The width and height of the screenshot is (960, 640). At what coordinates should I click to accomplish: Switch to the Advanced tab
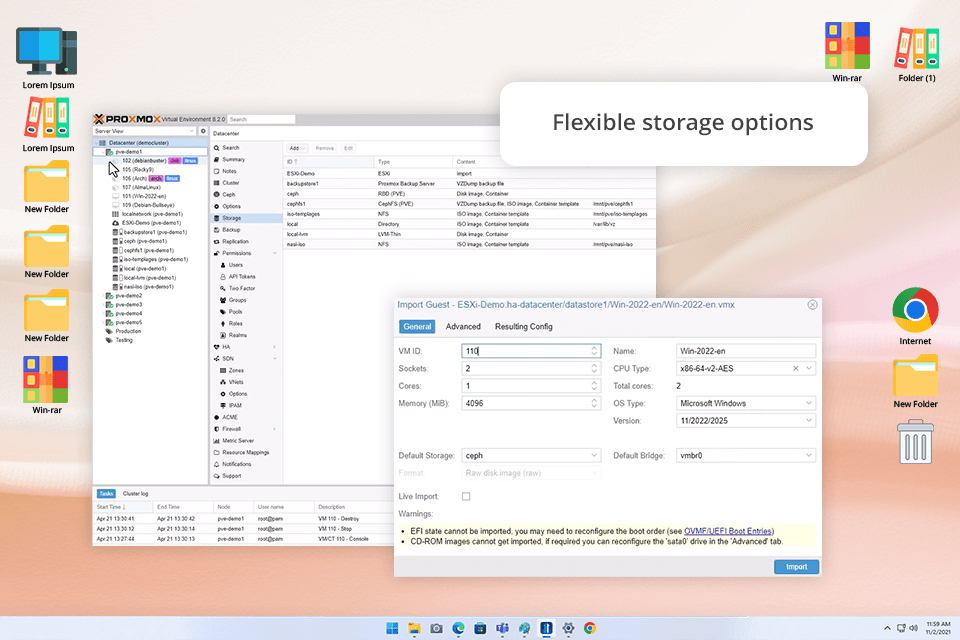tap(463, 327)
